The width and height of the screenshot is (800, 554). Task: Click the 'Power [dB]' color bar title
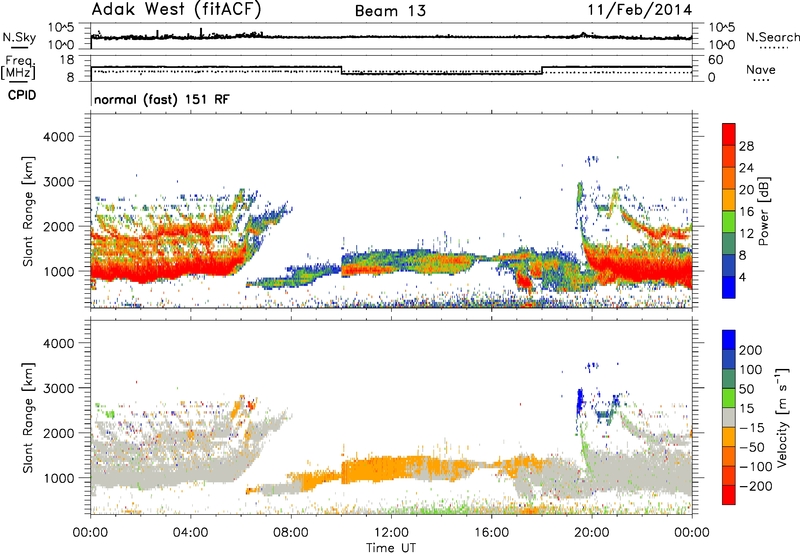coord(763,211)
